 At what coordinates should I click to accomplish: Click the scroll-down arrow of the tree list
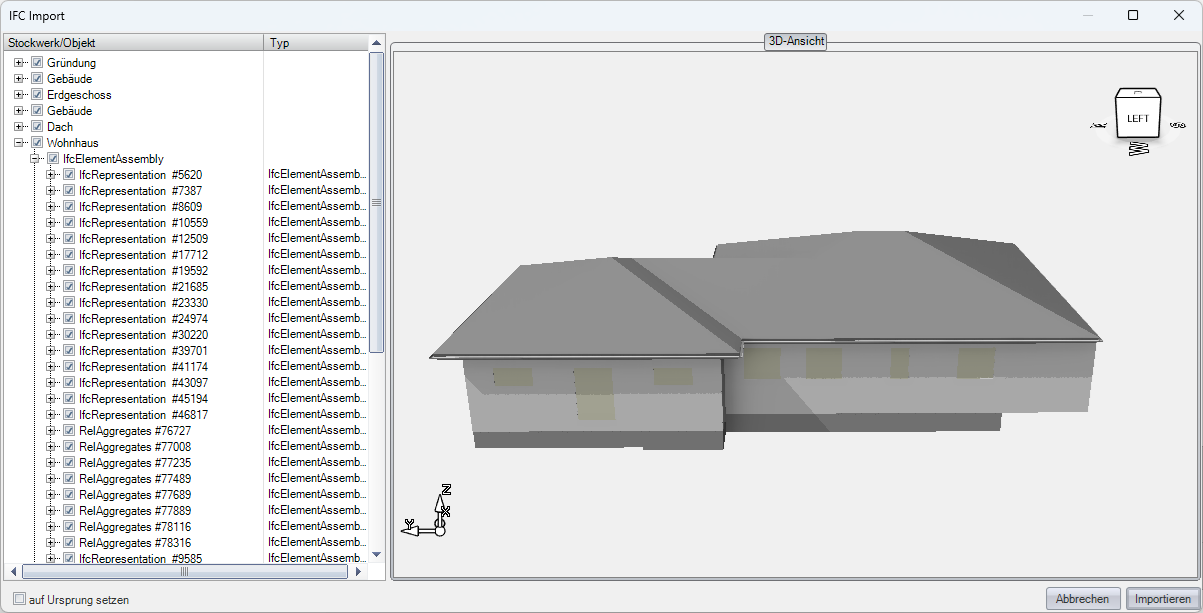point(377,555)
